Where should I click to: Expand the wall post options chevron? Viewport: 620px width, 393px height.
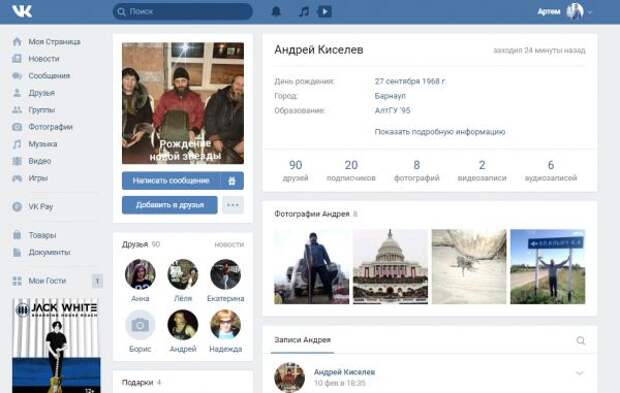click(580, 373)
